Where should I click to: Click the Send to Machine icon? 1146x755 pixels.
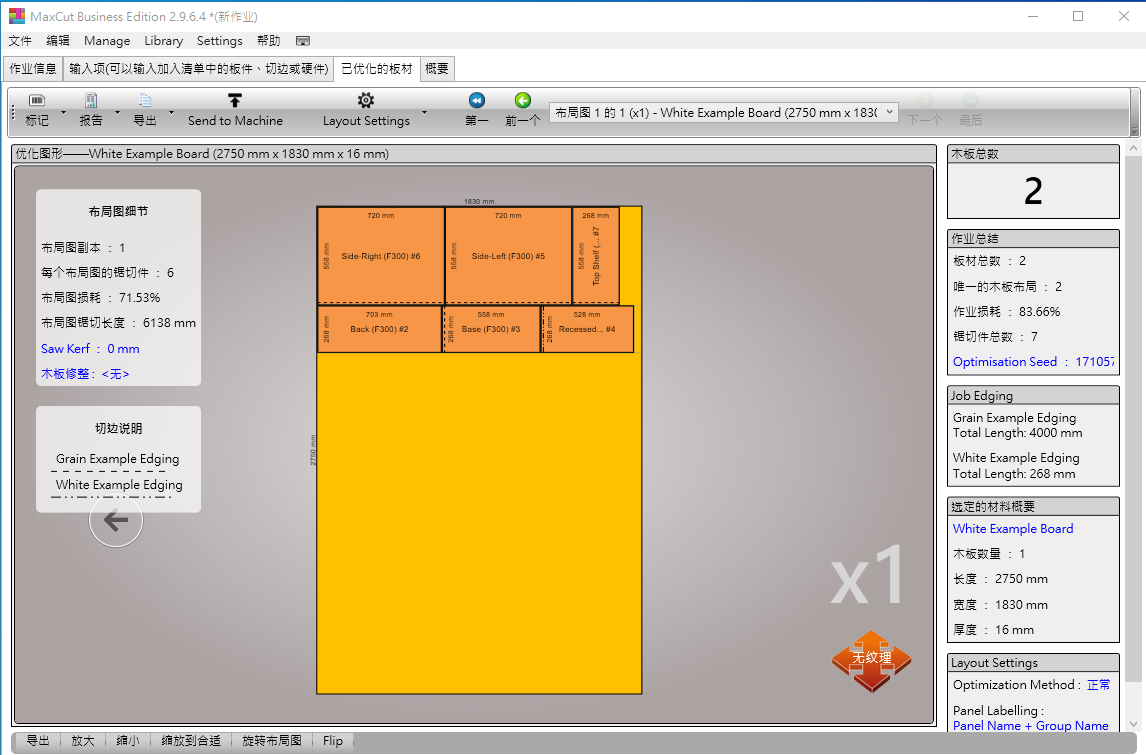[x=235, y=101]
